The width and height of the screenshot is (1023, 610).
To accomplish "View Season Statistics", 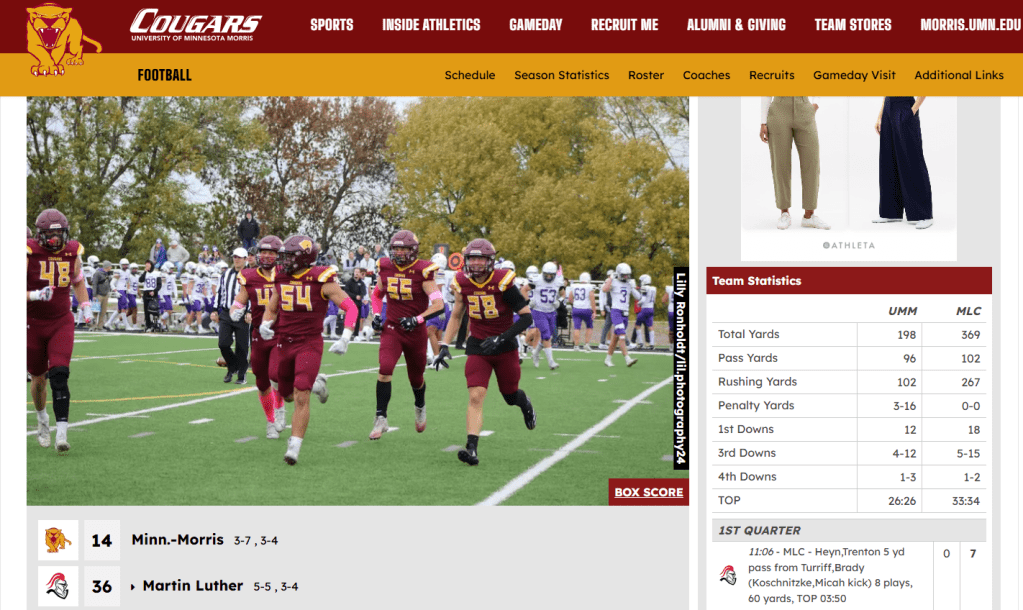I will point(562,75).
